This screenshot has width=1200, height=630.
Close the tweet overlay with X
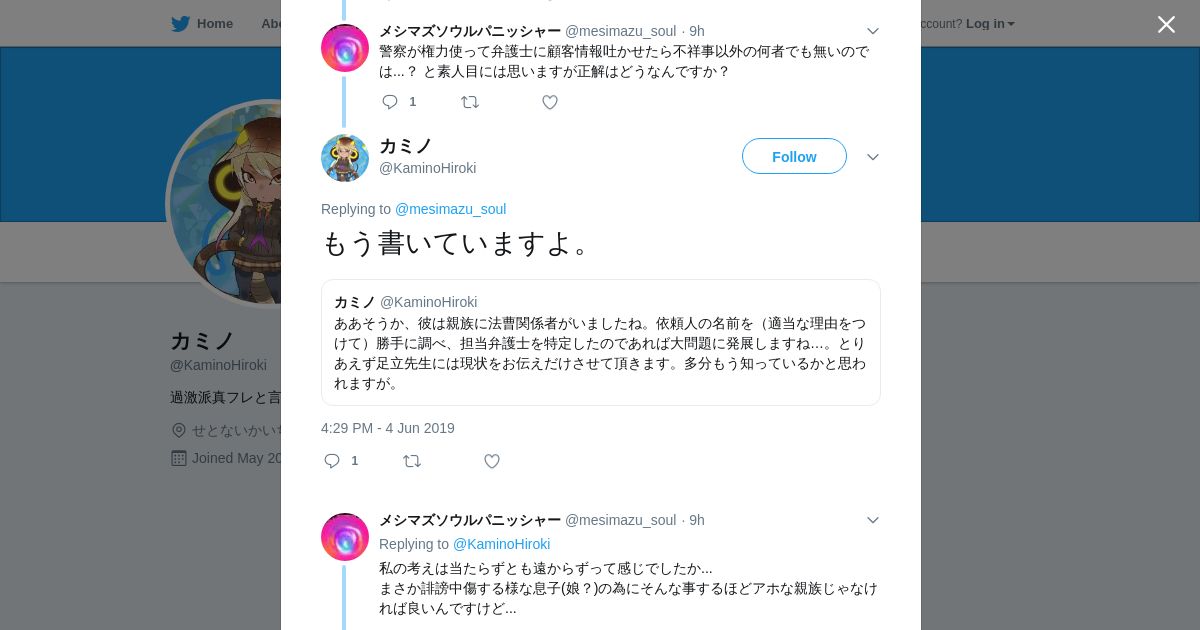1166,25
